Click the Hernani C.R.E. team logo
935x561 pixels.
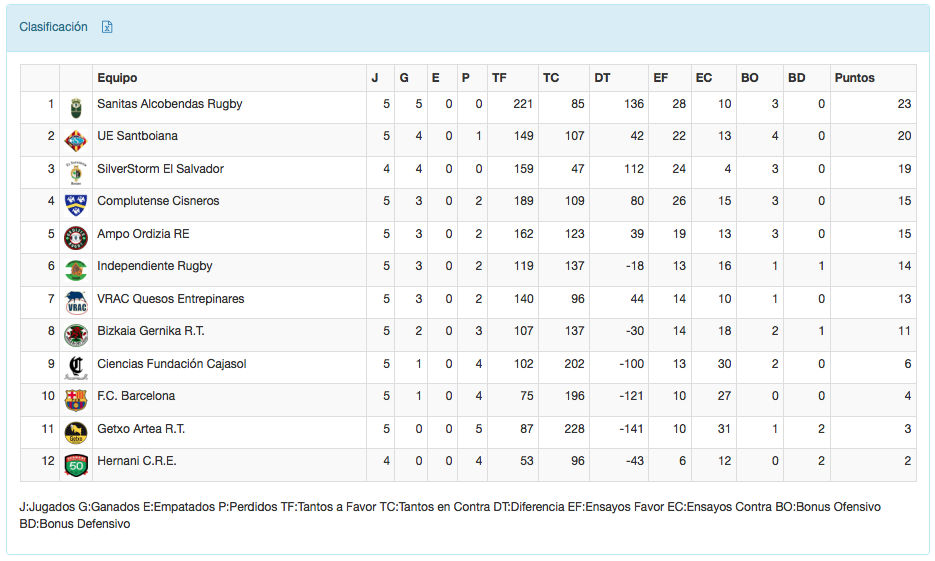point(75,464)
